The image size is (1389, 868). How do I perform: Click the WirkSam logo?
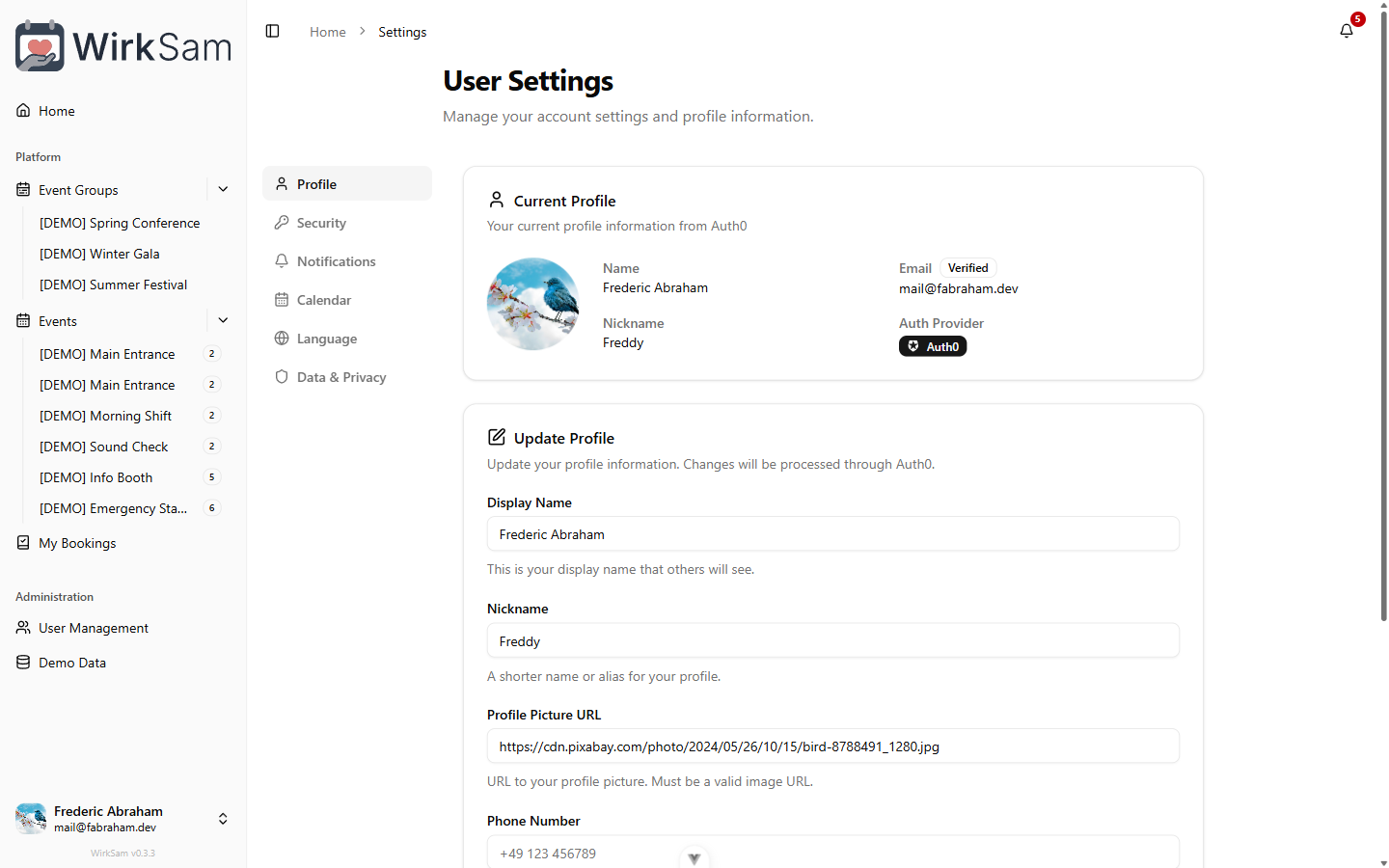(x=123, y=45)
